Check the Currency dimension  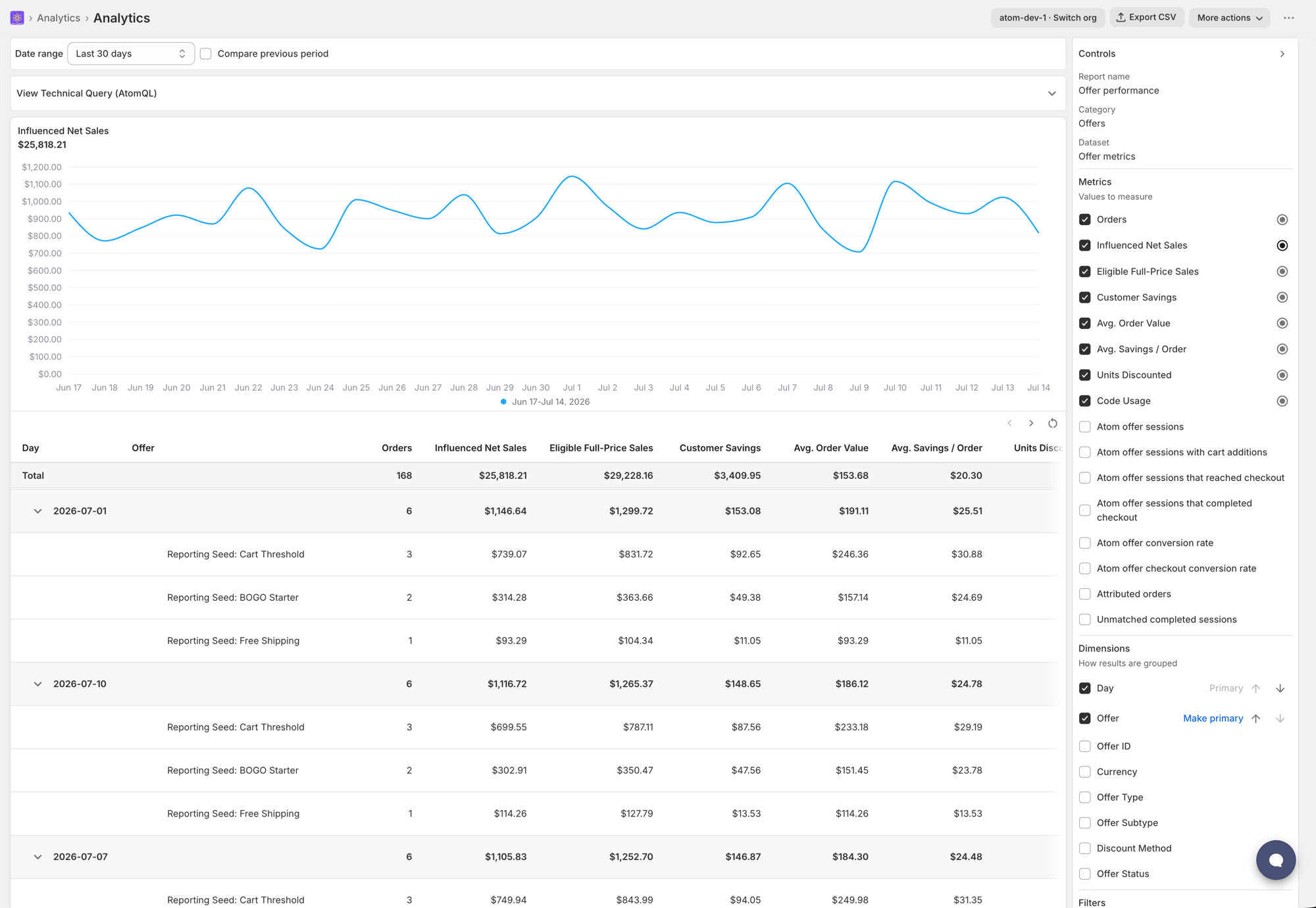click(1085, 772)
